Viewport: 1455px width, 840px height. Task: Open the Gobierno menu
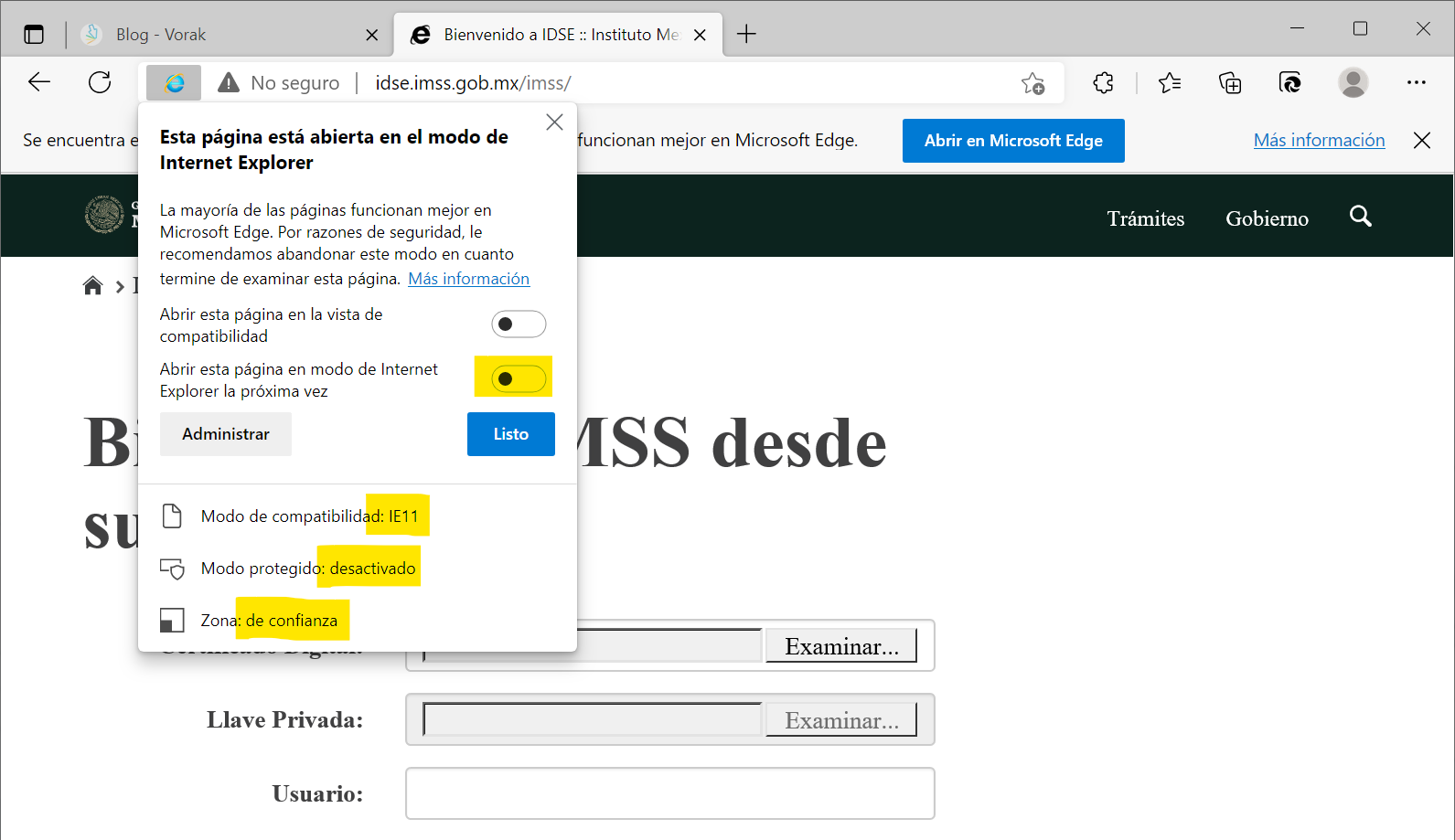click(1267, 218)
